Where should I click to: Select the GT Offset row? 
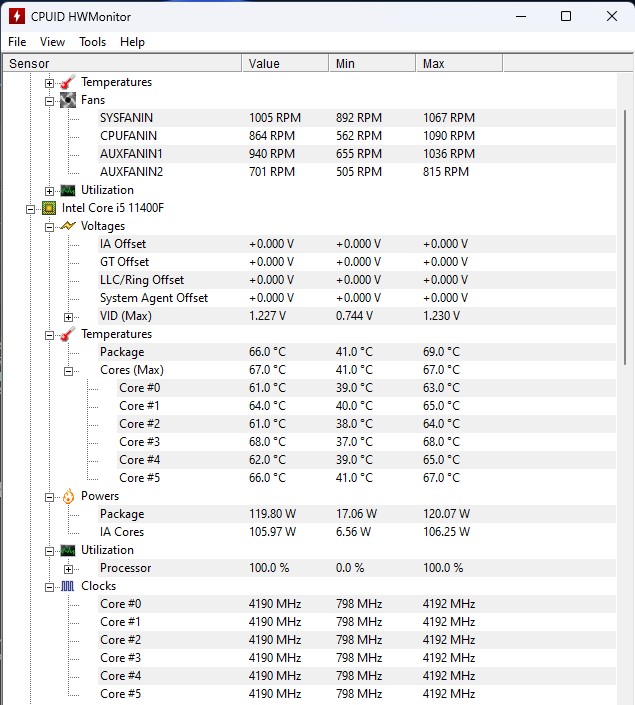pyautogui.click(x=357, y=262)
